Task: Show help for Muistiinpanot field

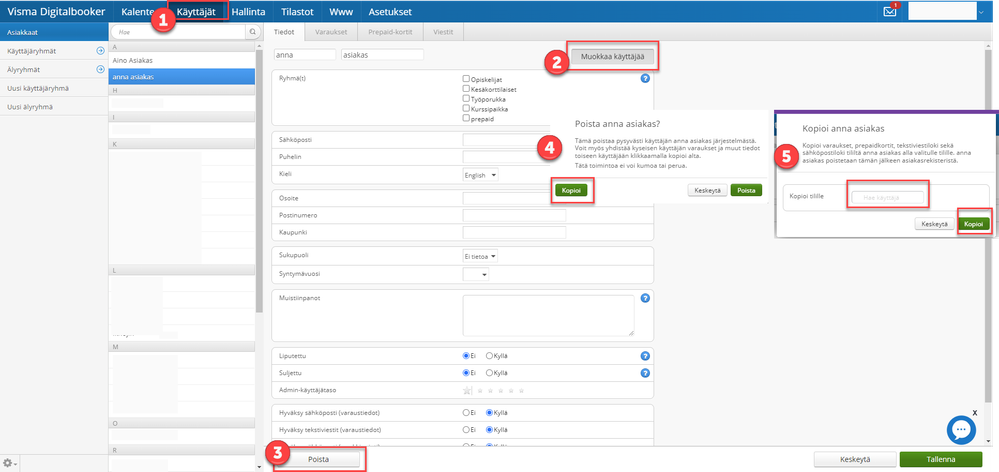Action: point(645,297)
